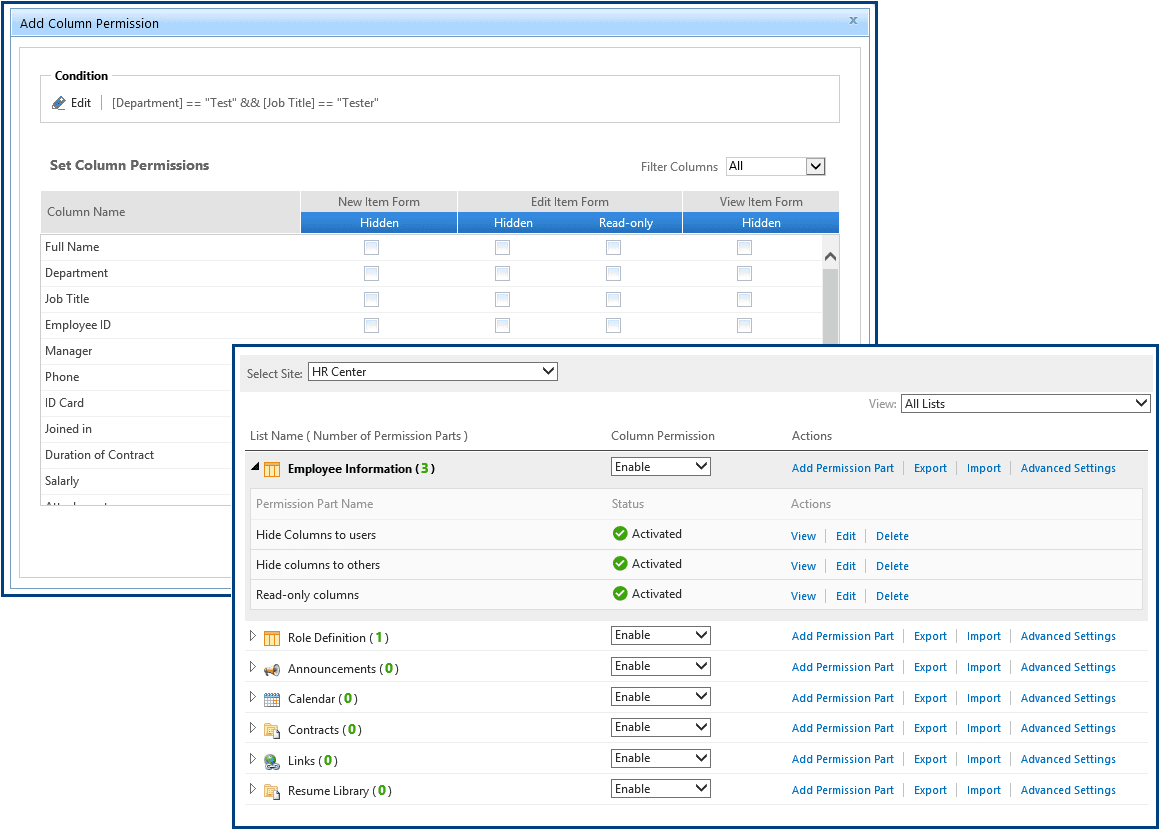Check Employee ID hidden in Edit Item Form
1162x831 pixels.
502,325
